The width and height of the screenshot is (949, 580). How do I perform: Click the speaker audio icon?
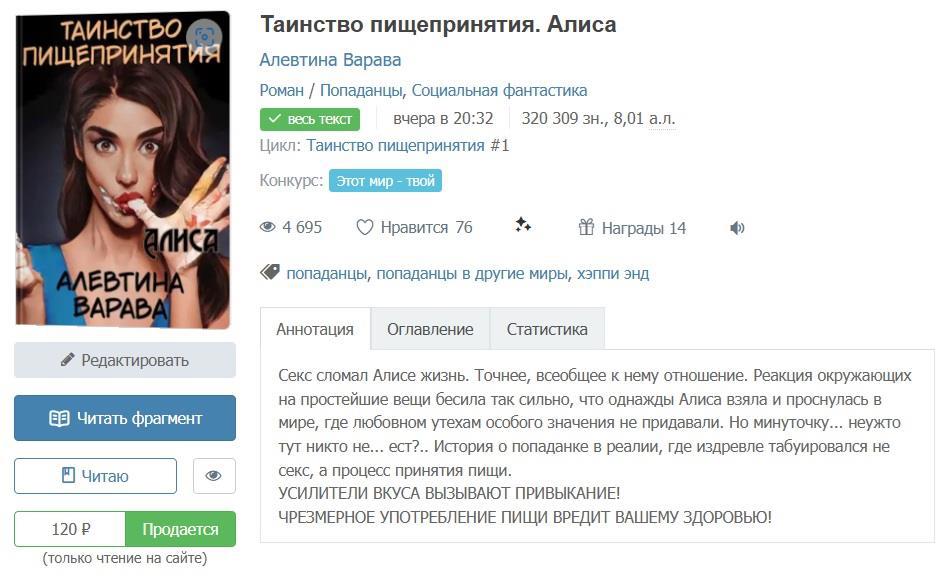(x=737, y=228)
